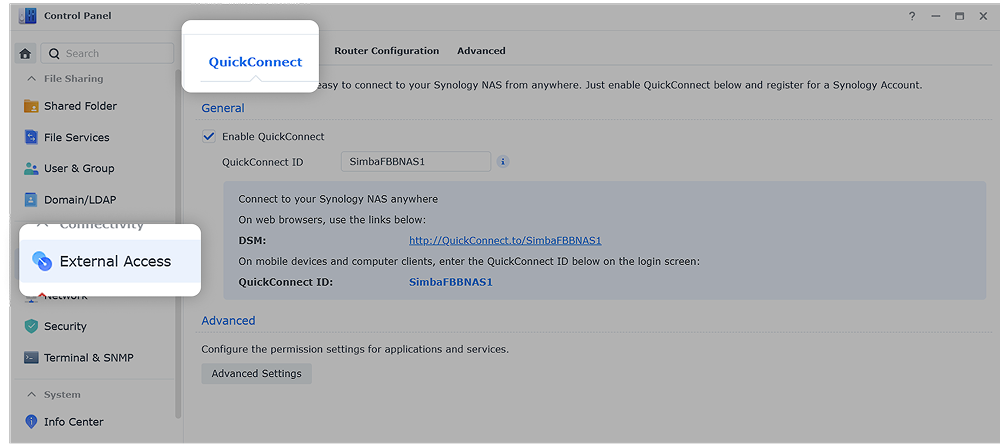1000x444 pixels.
Task: Open File Services panel
Action: pyautogui.click(x=76, y=137)
